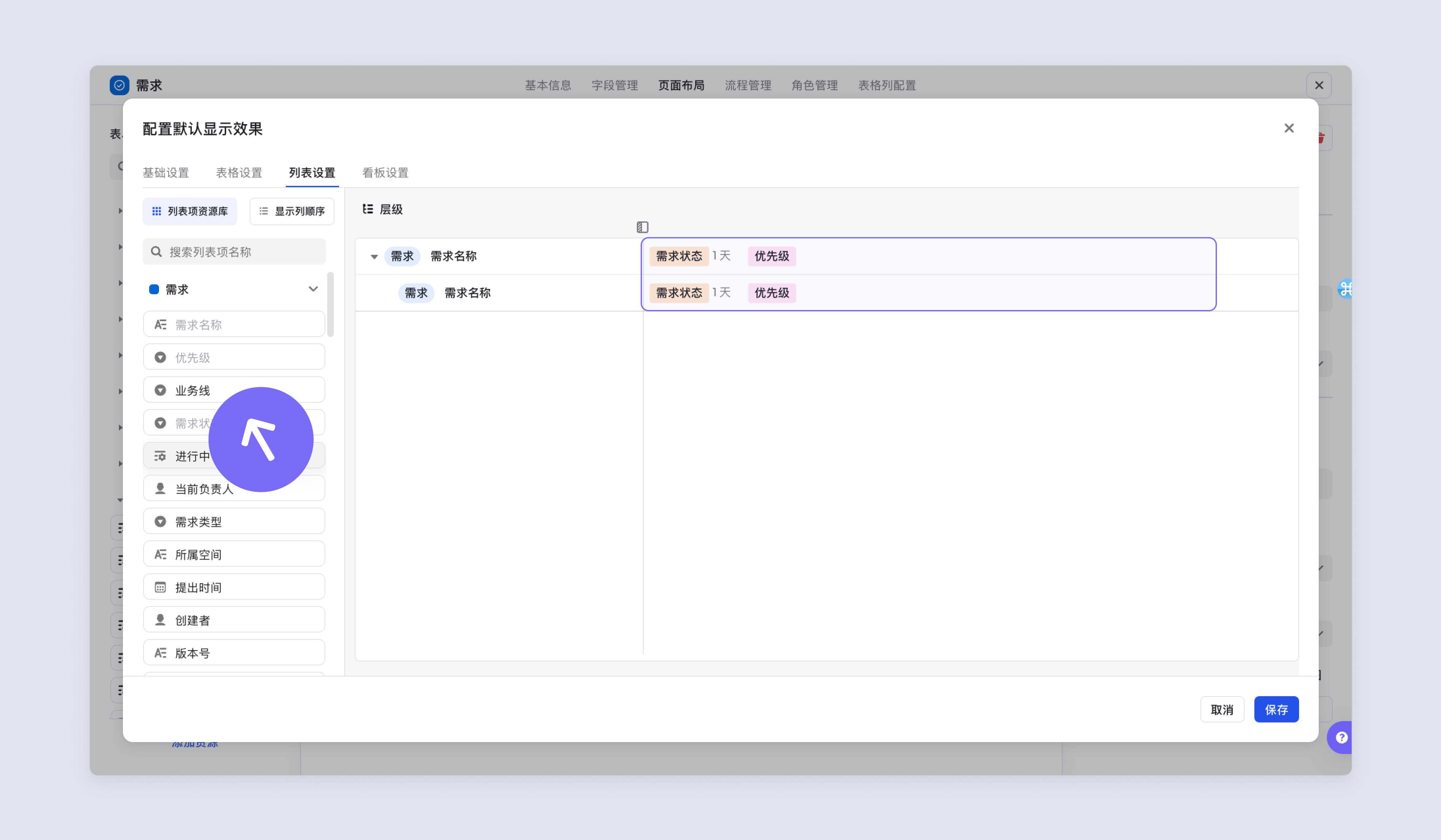Select the 页面布局 tab in the background window
The image size is (1441, 840).
pos(681,85)
